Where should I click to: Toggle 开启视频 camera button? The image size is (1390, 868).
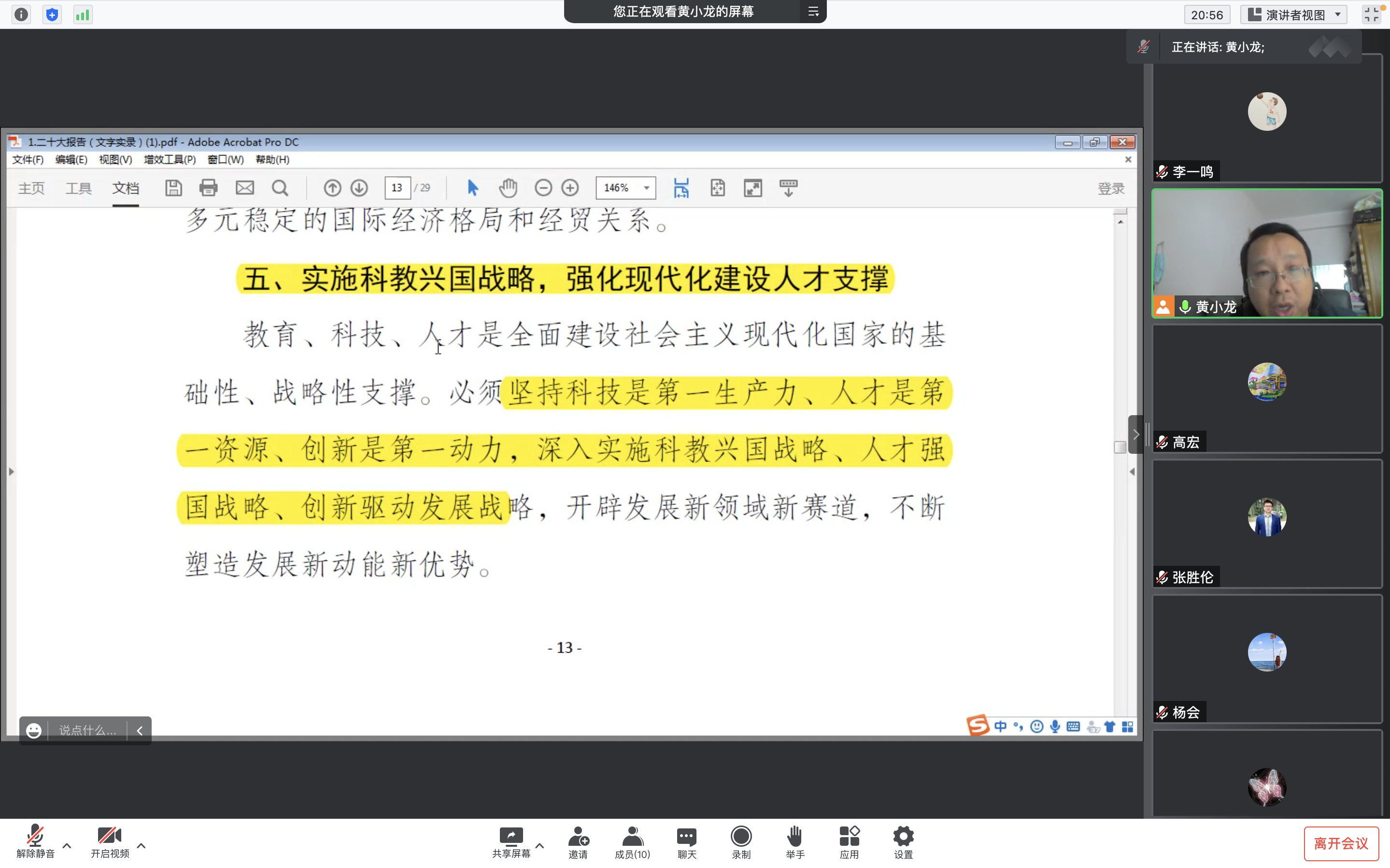click(x=110, y=841)
